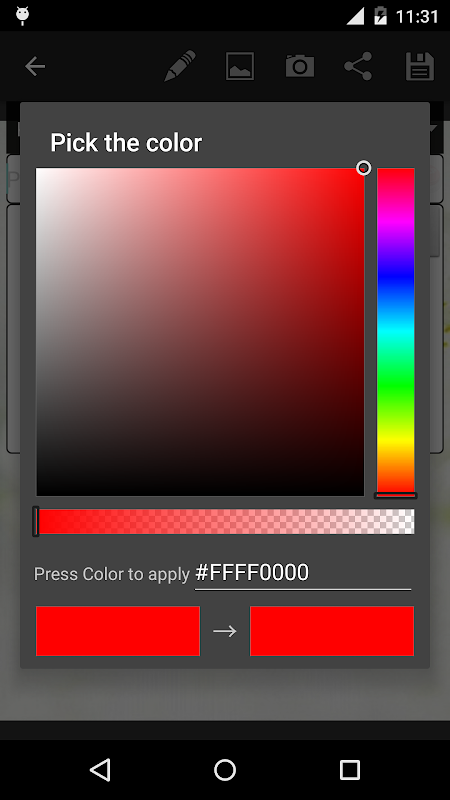Click the alpha slider handle
Screen dimensions: 450x800
click(36, 521)
